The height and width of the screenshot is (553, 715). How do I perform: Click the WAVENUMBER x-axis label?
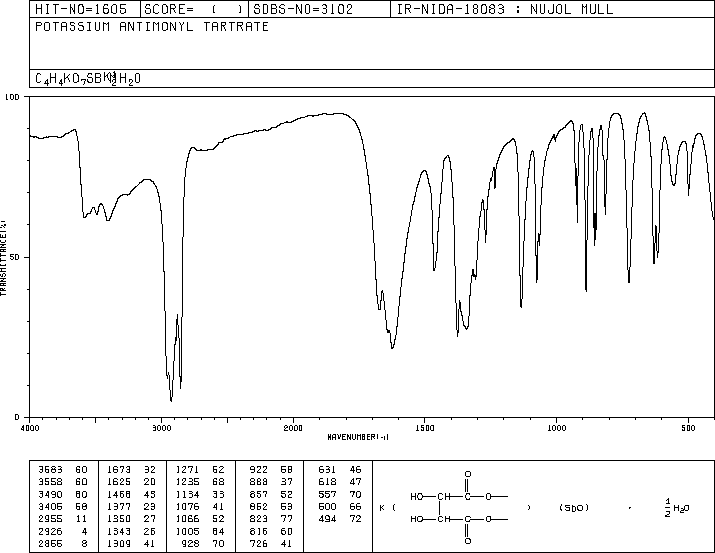[x=358, y=437]
